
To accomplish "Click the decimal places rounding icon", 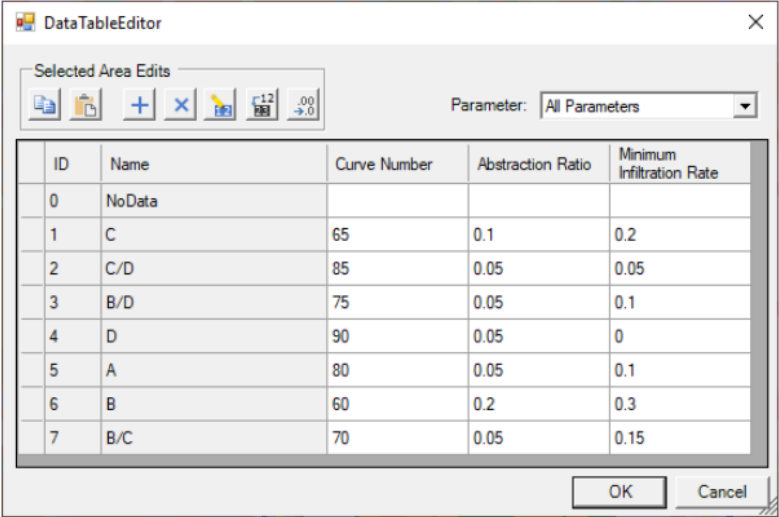I will pyautogui.click(x=302, y=105).
